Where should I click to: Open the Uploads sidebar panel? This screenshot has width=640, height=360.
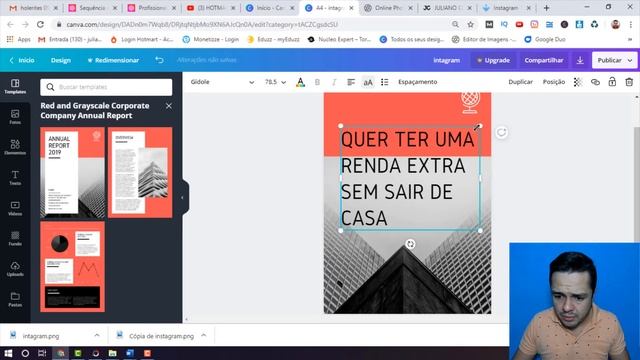pos(15,269)
